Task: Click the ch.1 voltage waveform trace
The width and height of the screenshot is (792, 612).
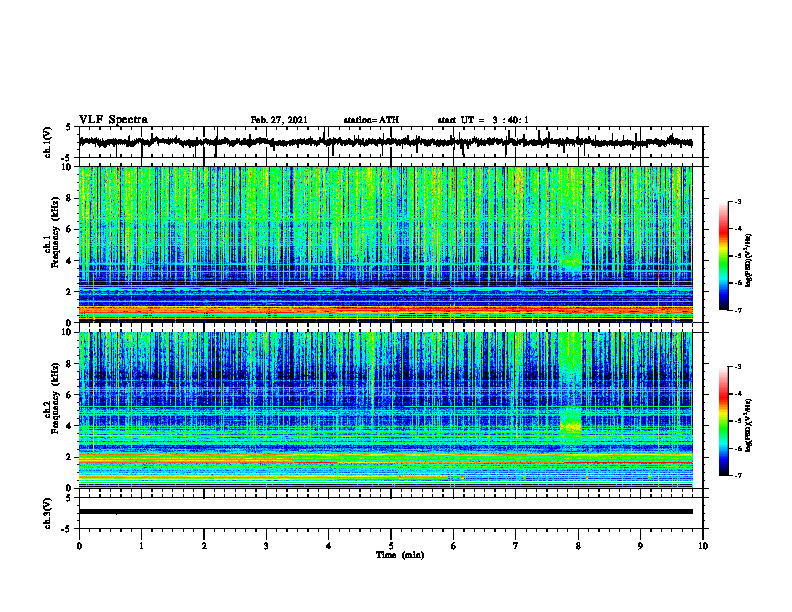Action: pyautogui.click(x=385, y=142)
